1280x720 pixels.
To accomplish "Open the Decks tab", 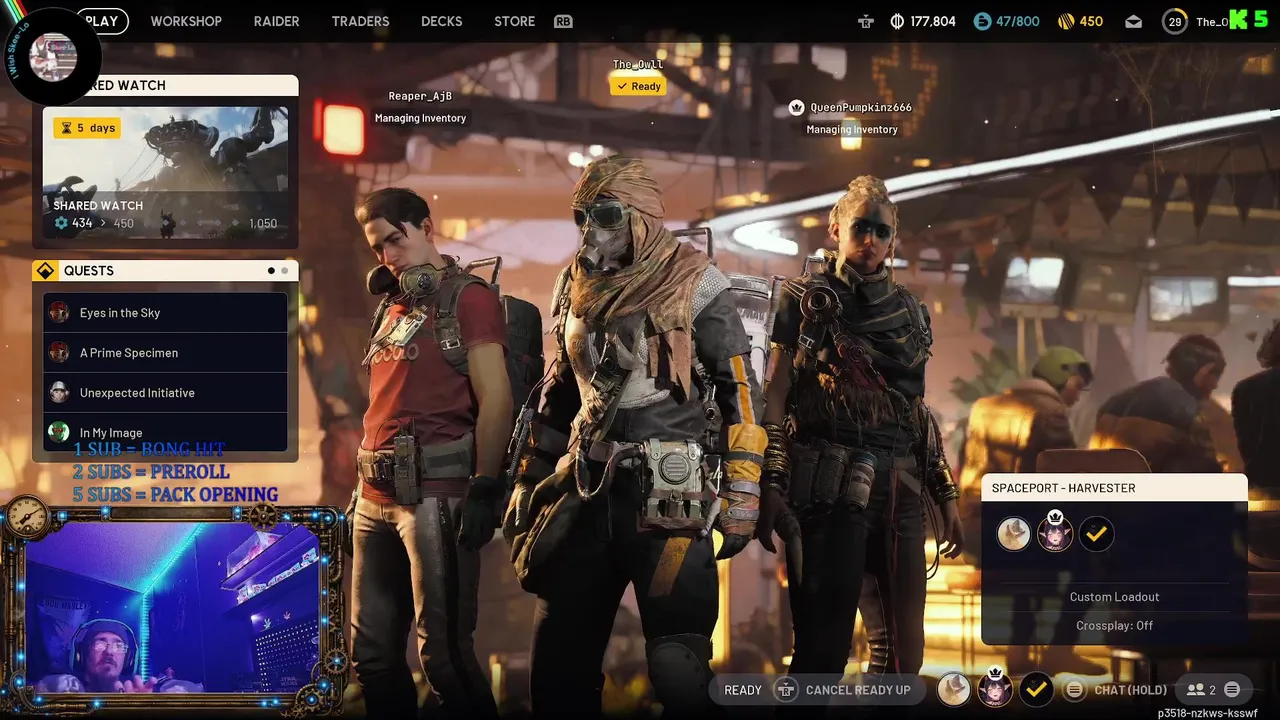I will [441, 21].
